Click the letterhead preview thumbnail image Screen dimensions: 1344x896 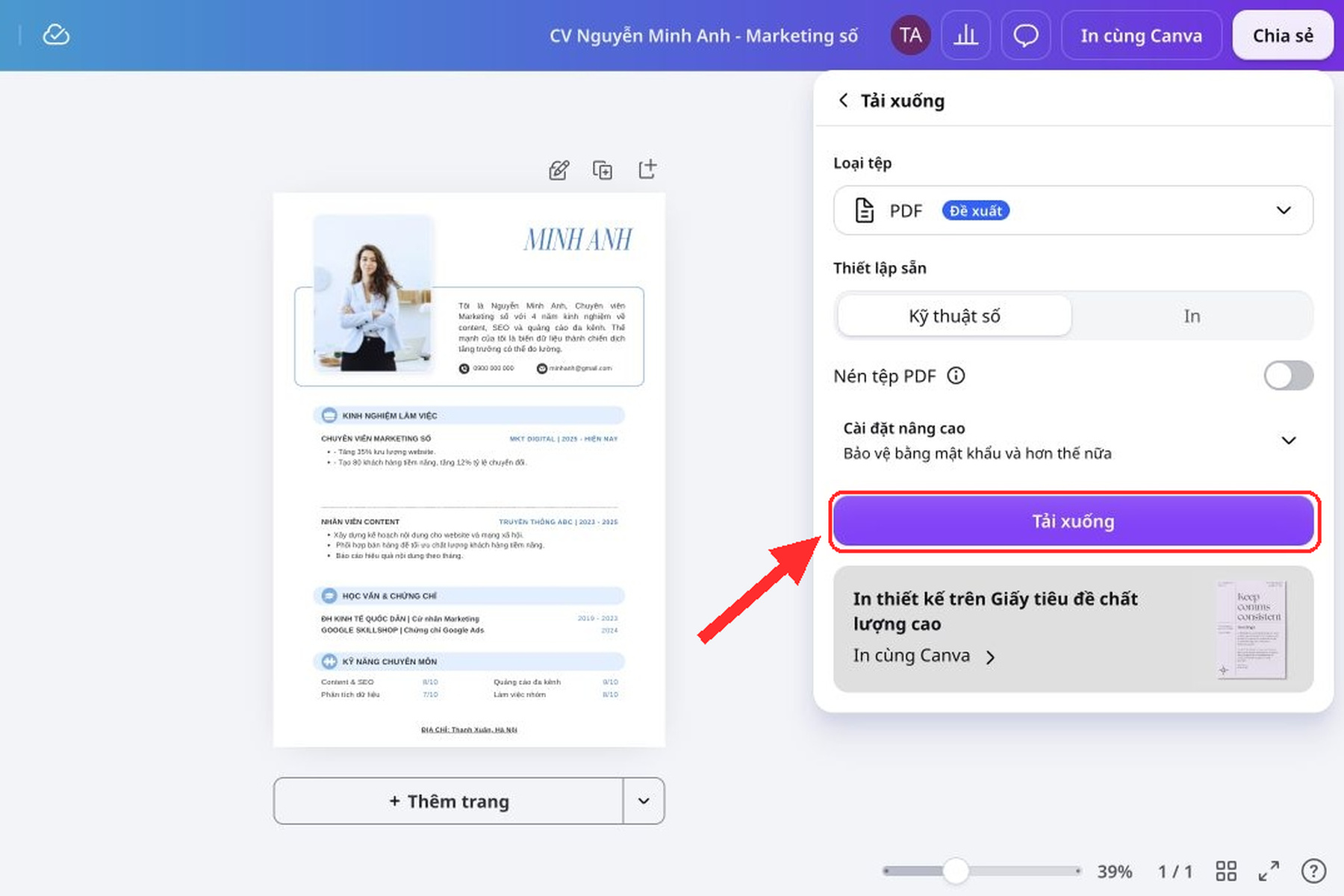click(x=1251, y=629)
